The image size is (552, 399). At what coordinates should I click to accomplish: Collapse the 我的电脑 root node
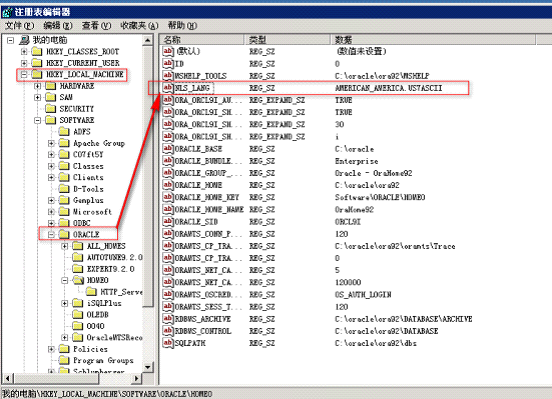point(11,40)
